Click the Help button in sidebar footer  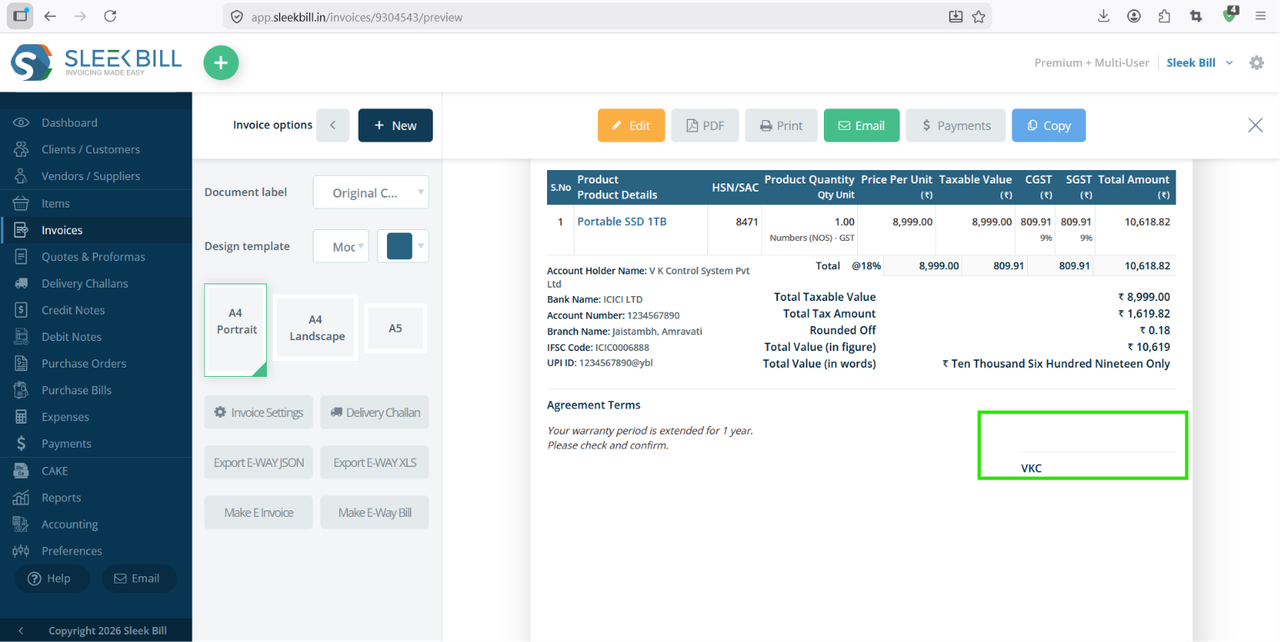(x=52, y=578)
